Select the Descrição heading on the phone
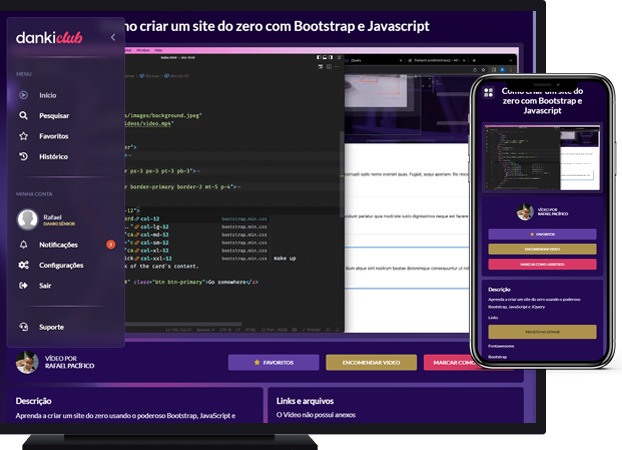Image resolution: width=622 pixels, height=450 pixels. (499, 289)
